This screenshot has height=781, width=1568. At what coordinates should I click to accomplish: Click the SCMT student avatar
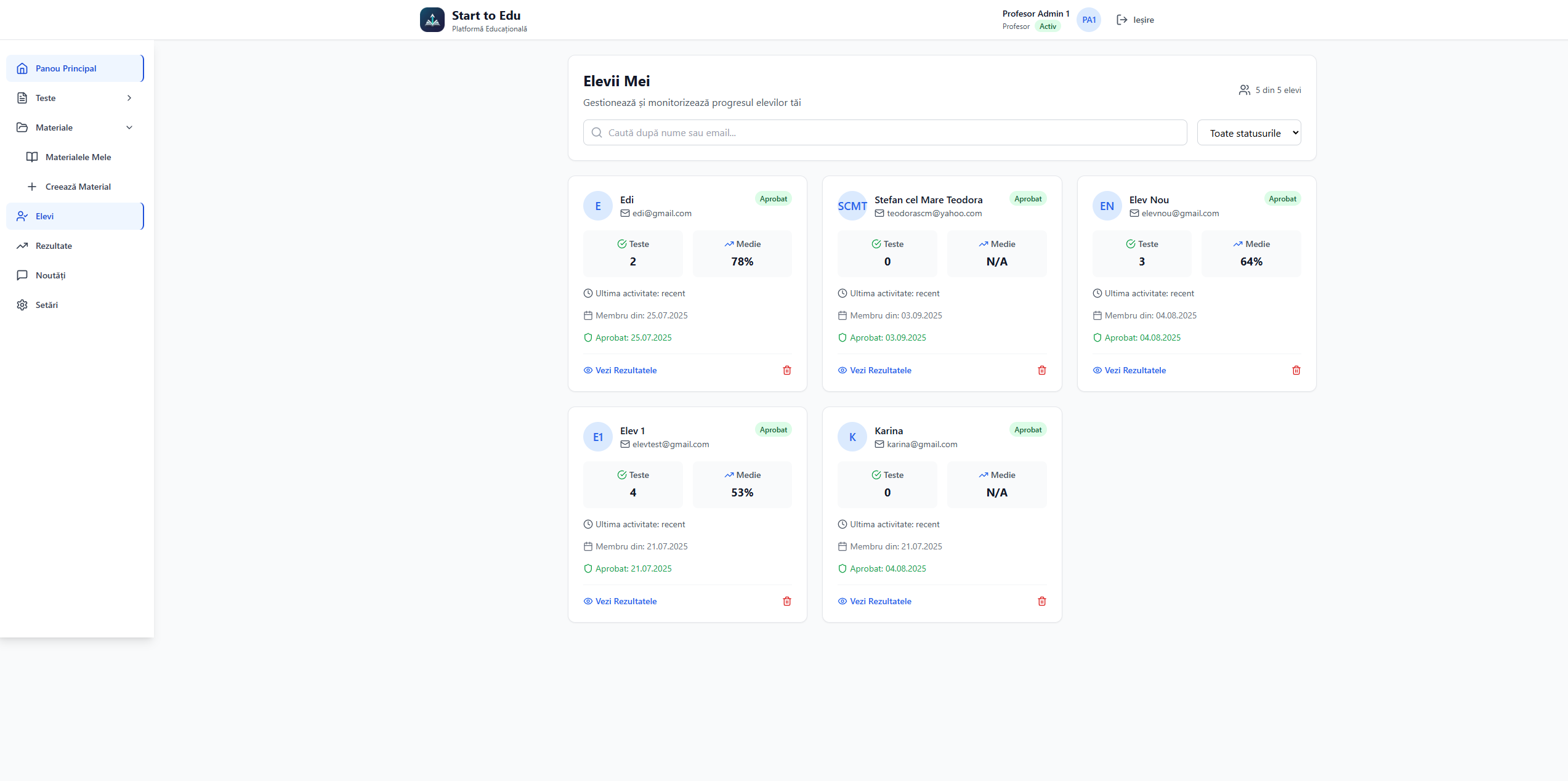coord(852,206)
